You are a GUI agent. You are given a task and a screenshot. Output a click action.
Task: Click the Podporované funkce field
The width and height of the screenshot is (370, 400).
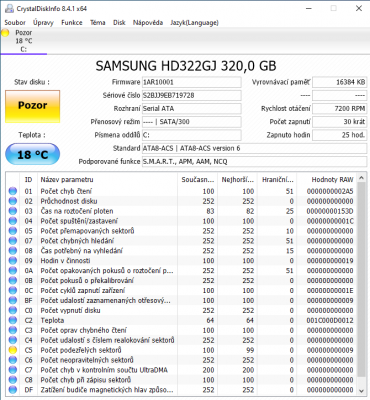pyautogui.click(x=254, y=162)
